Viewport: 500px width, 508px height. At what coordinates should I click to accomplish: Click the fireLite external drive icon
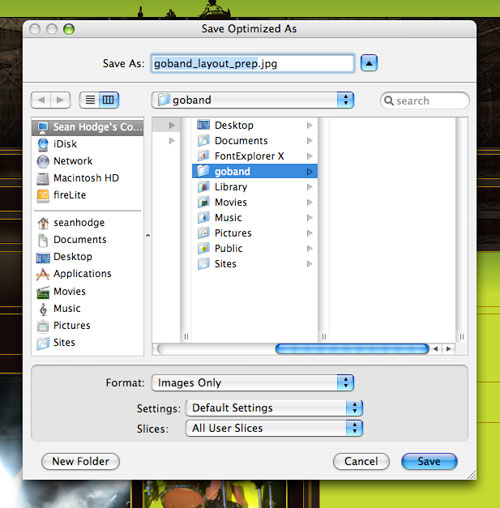point(43,195)
